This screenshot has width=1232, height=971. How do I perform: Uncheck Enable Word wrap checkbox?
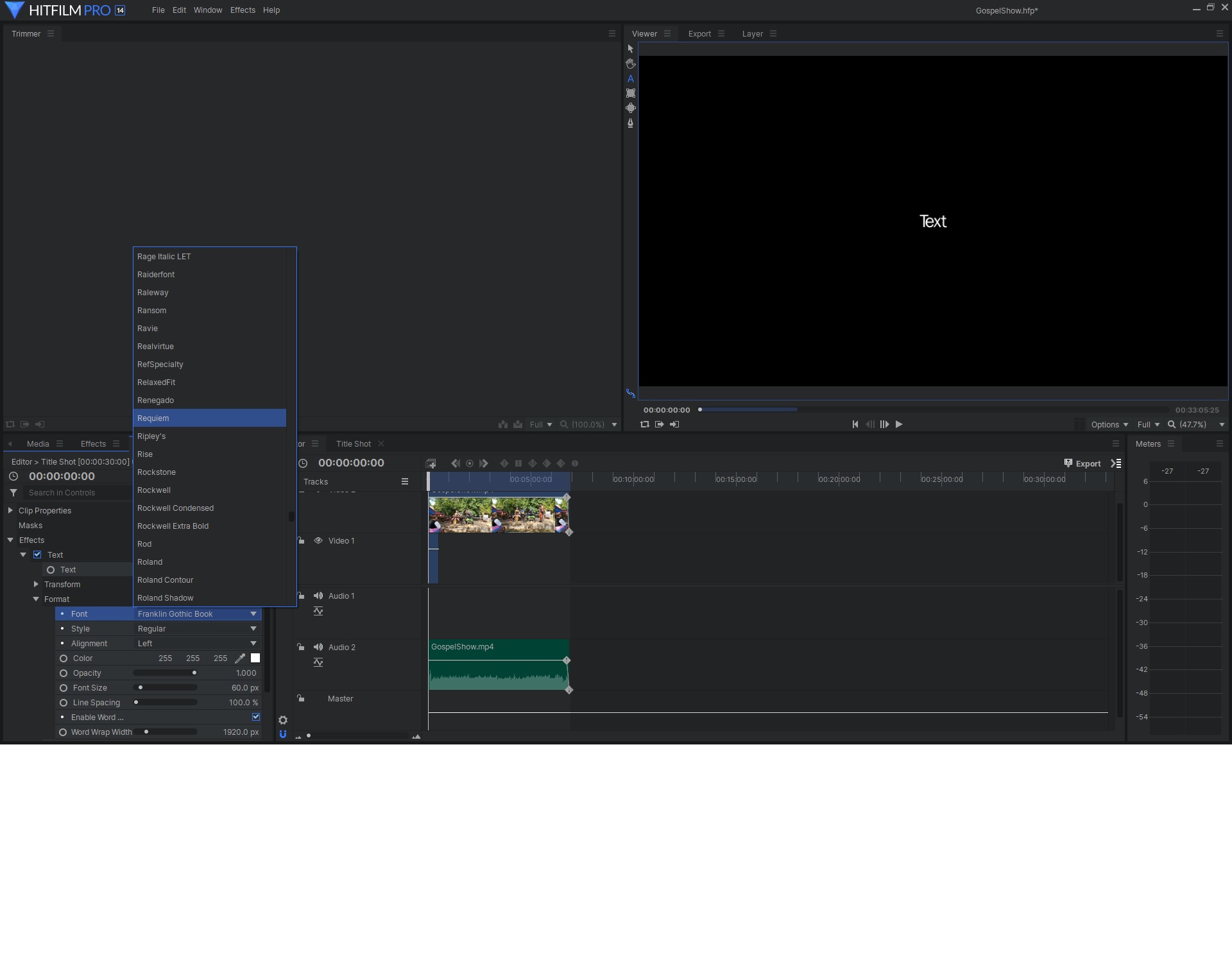[x=256, y=717]
